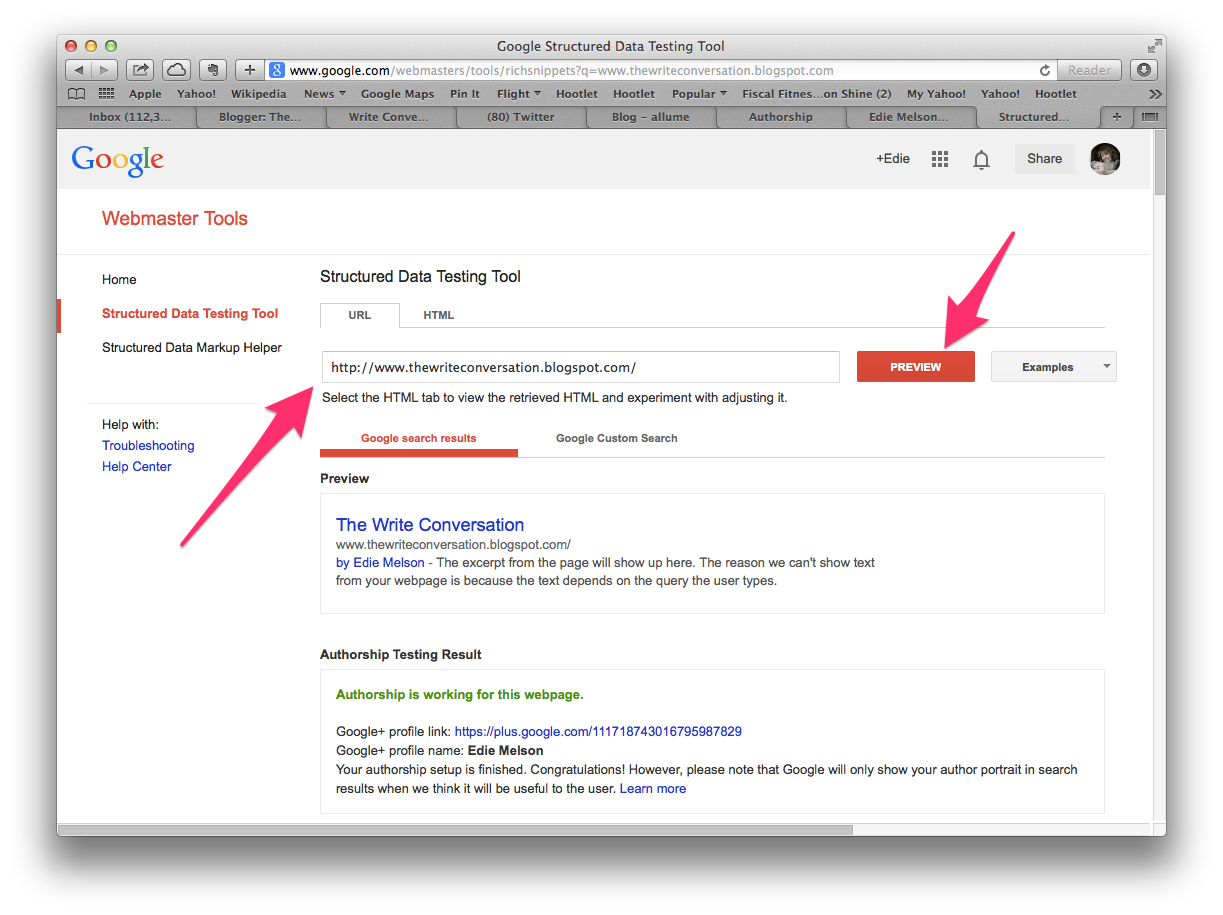This screenshot has height=915, width=1223.
Task: Go forward using the Safari forward arrow
Action: (x=105, y=70)
